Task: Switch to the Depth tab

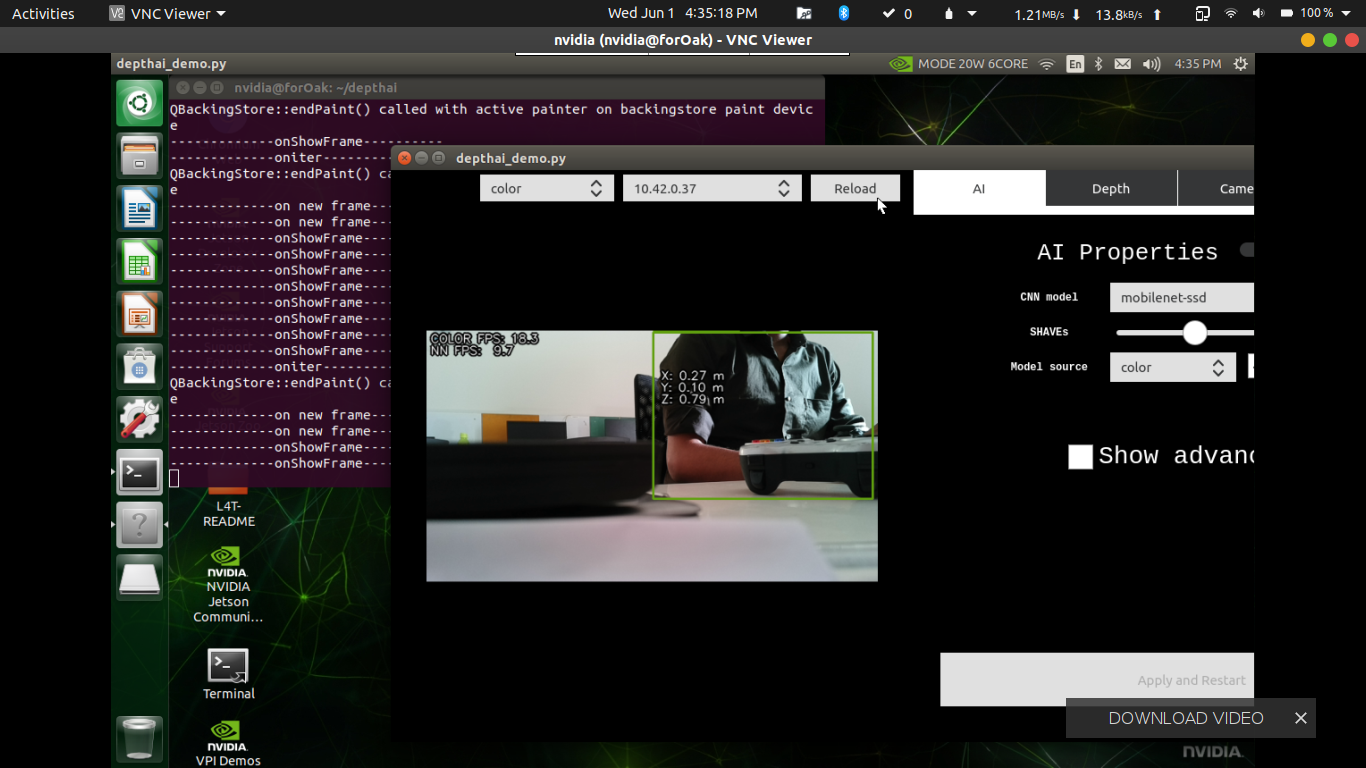Action: (1111, 188)
